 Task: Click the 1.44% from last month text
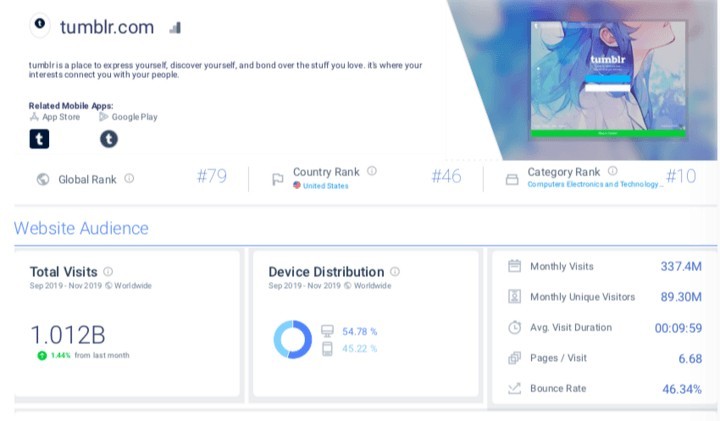click(x=90, y=355)
